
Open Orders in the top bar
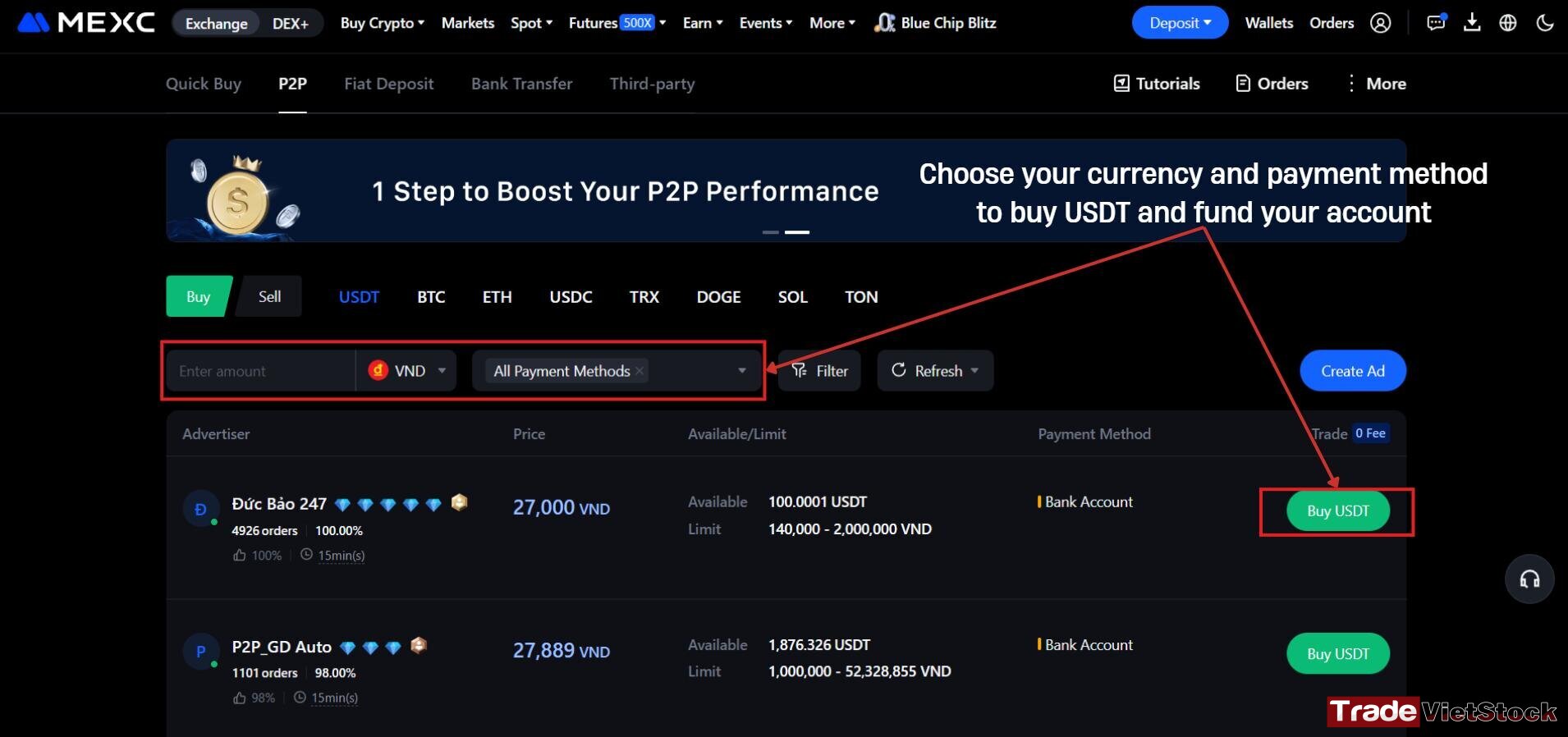point(1332,23)
